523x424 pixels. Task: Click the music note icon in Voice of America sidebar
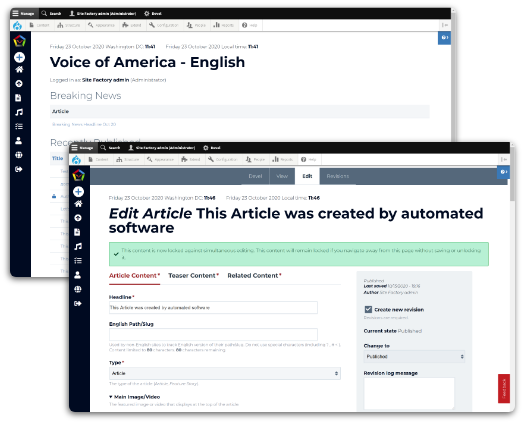19,112
